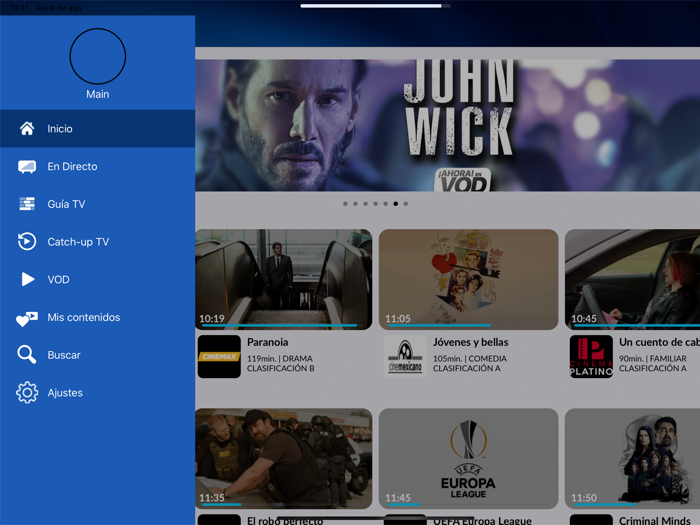Select the first carousel page dot

click(x=345, y=204)
